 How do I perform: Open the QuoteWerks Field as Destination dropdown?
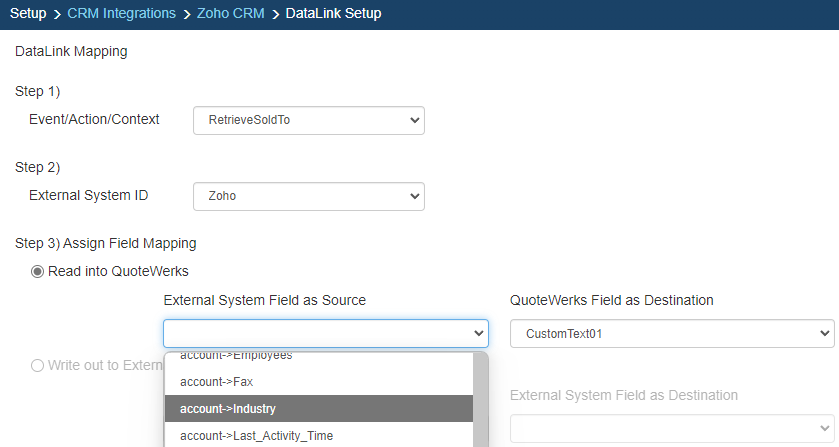[x=671, y=334]
